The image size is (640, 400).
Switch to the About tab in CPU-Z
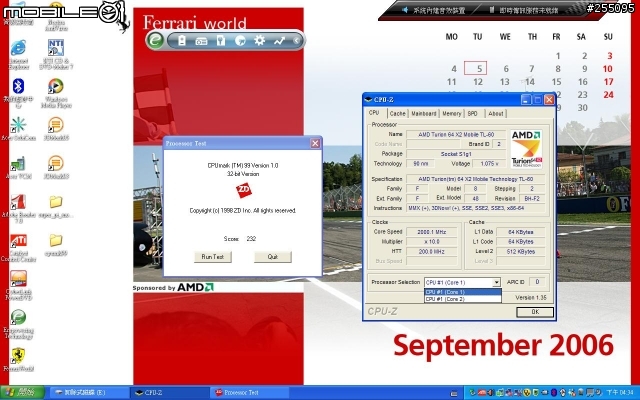(x=496, y=113)
